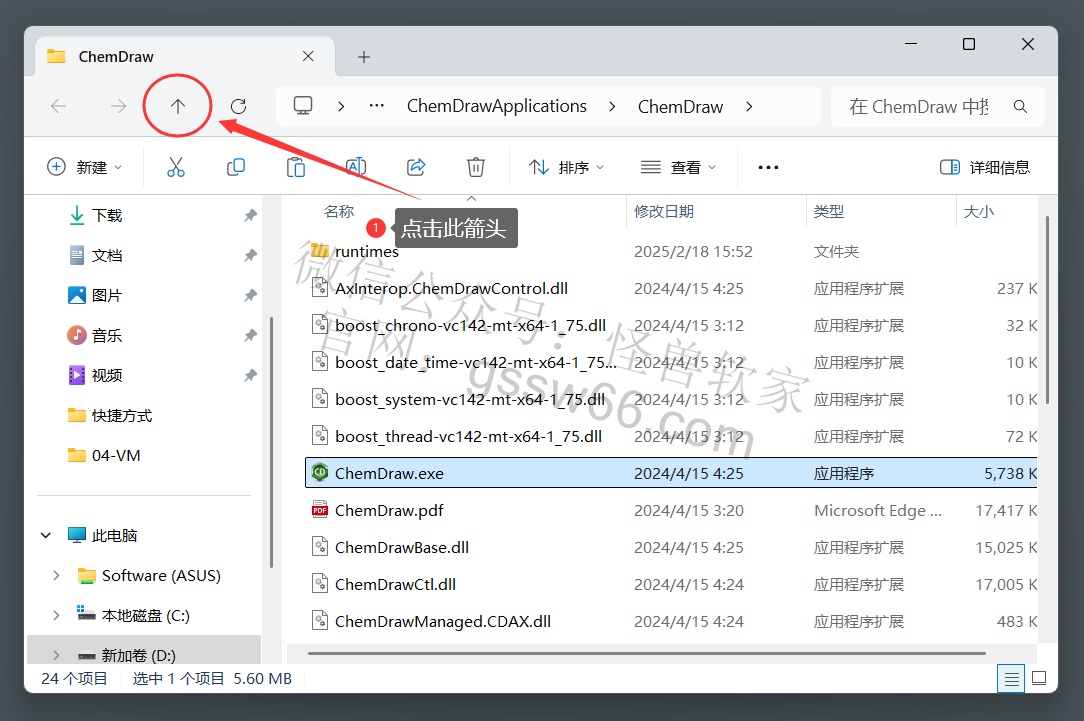
Task: Open Pictures in the sidebar
Action: [95, 296]
